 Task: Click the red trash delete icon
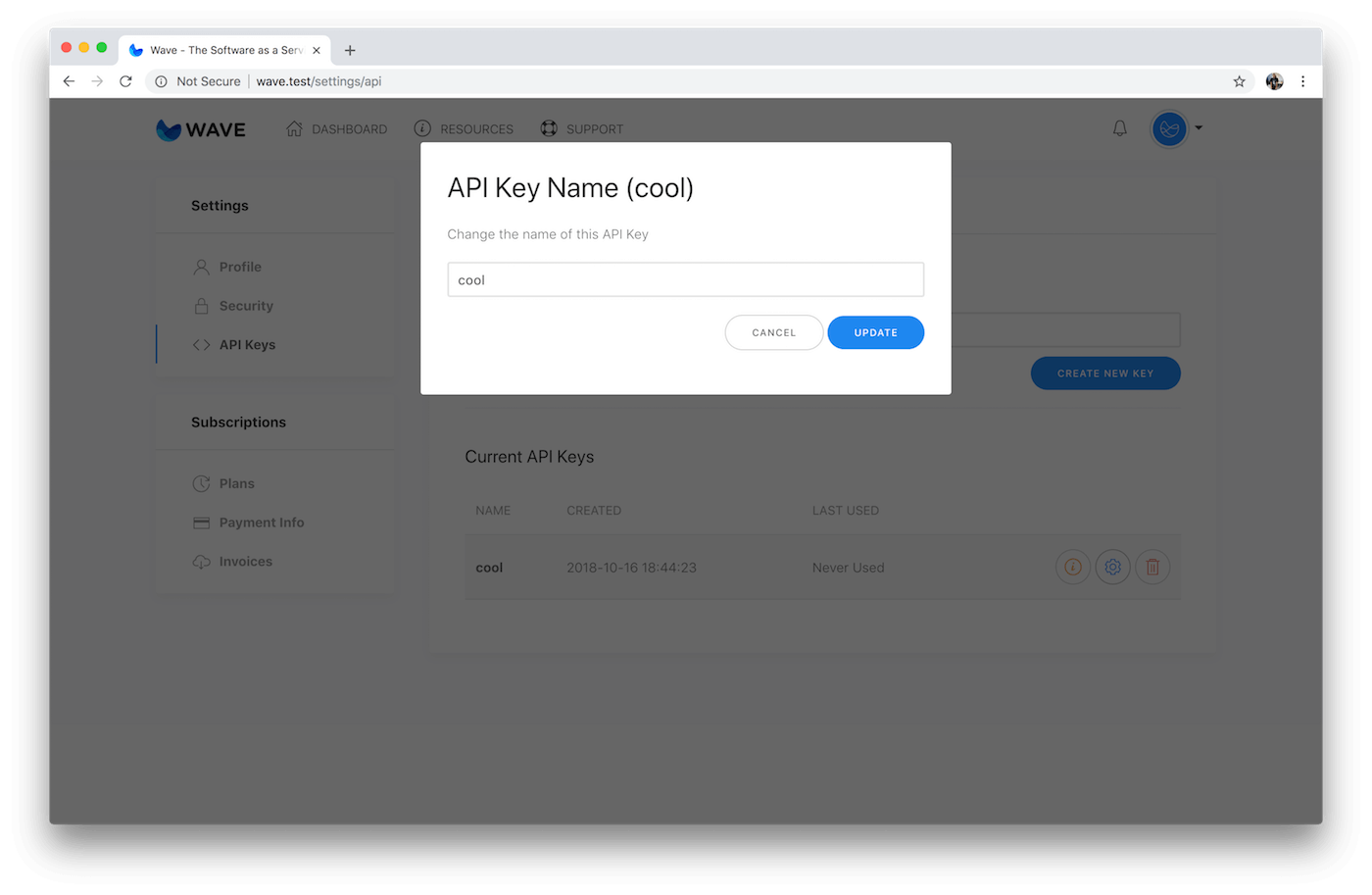pyautogui.click(x=1152, y=567)
